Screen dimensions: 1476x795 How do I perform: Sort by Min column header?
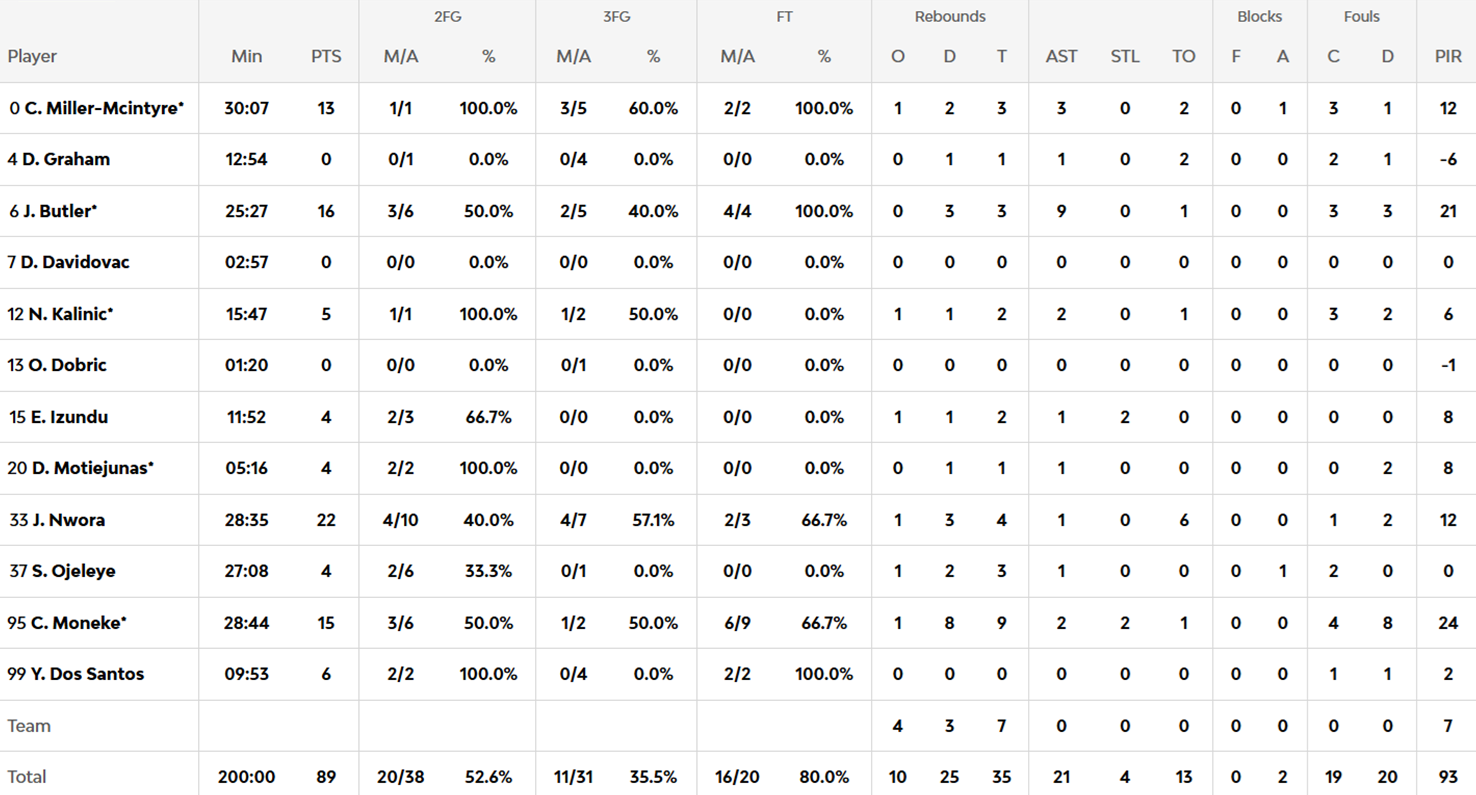click(246, 57)
